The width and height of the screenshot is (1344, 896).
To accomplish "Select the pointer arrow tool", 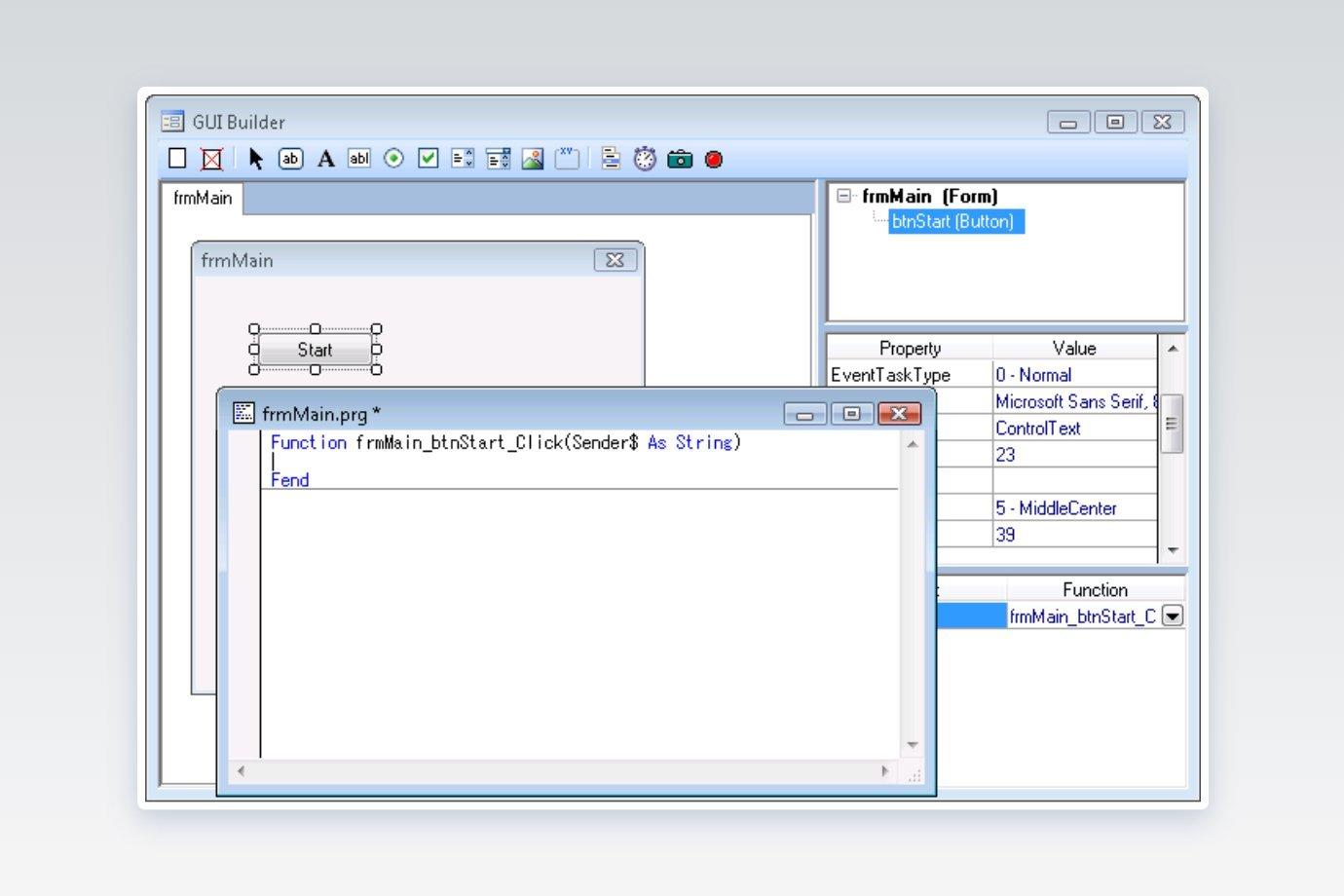I will 256,159.
